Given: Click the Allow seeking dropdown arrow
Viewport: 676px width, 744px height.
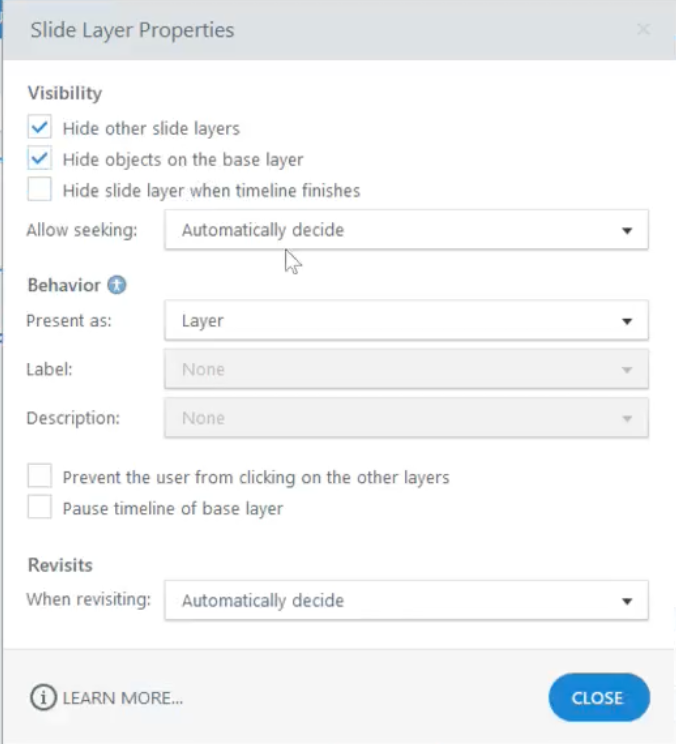Looking at the screenshot, I should [627, 230].
